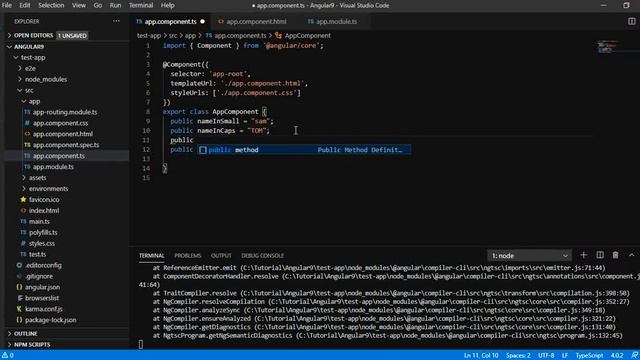Open app-routing.module.ts in explorer
Viewport: 640px width, 360px height.
pyautogui.click(x=65, y=112)
